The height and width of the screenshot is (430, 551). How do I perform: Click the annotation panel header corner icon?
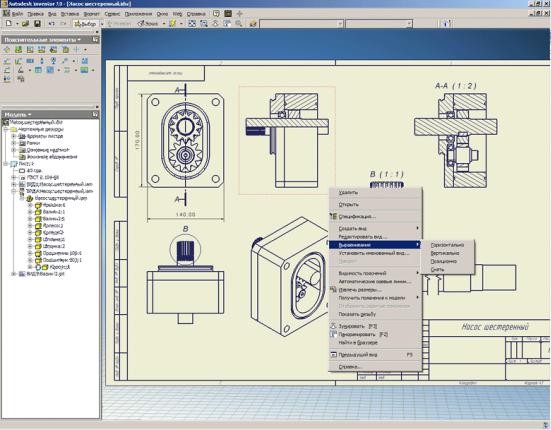pos(95,40)
